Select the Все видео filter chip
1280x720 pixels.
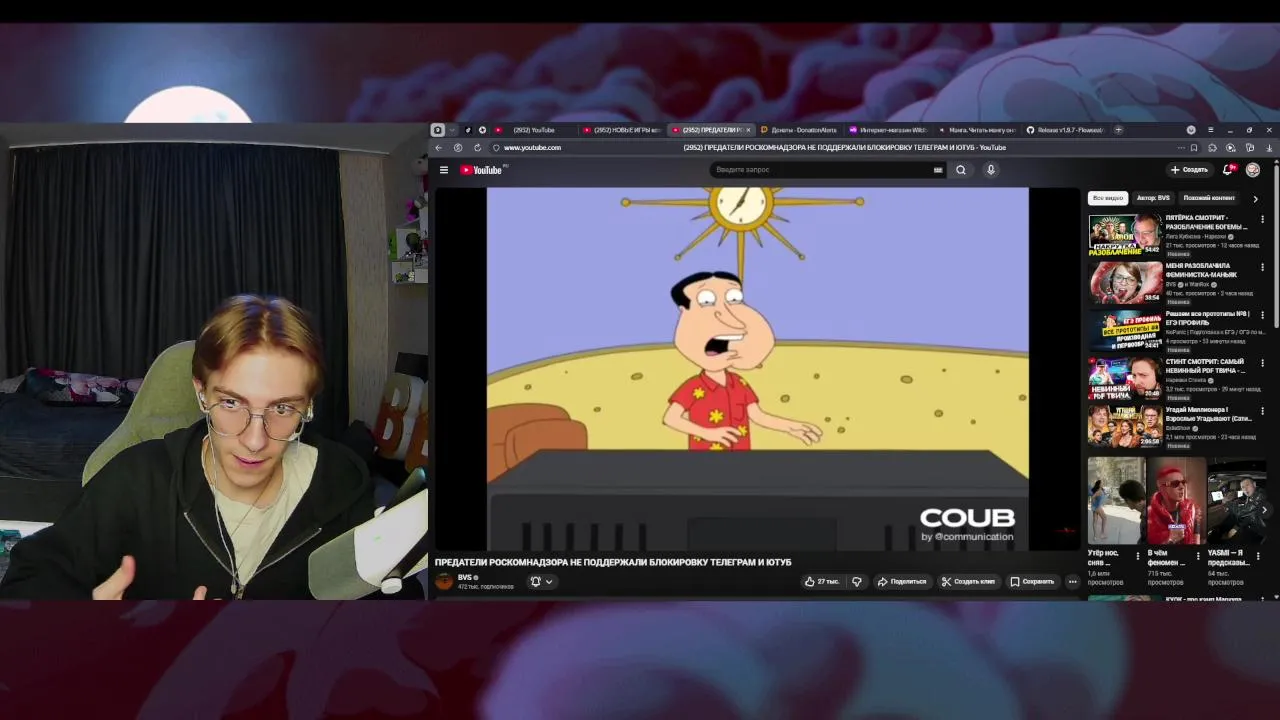pyautogui.click(x=1108, y=198)
